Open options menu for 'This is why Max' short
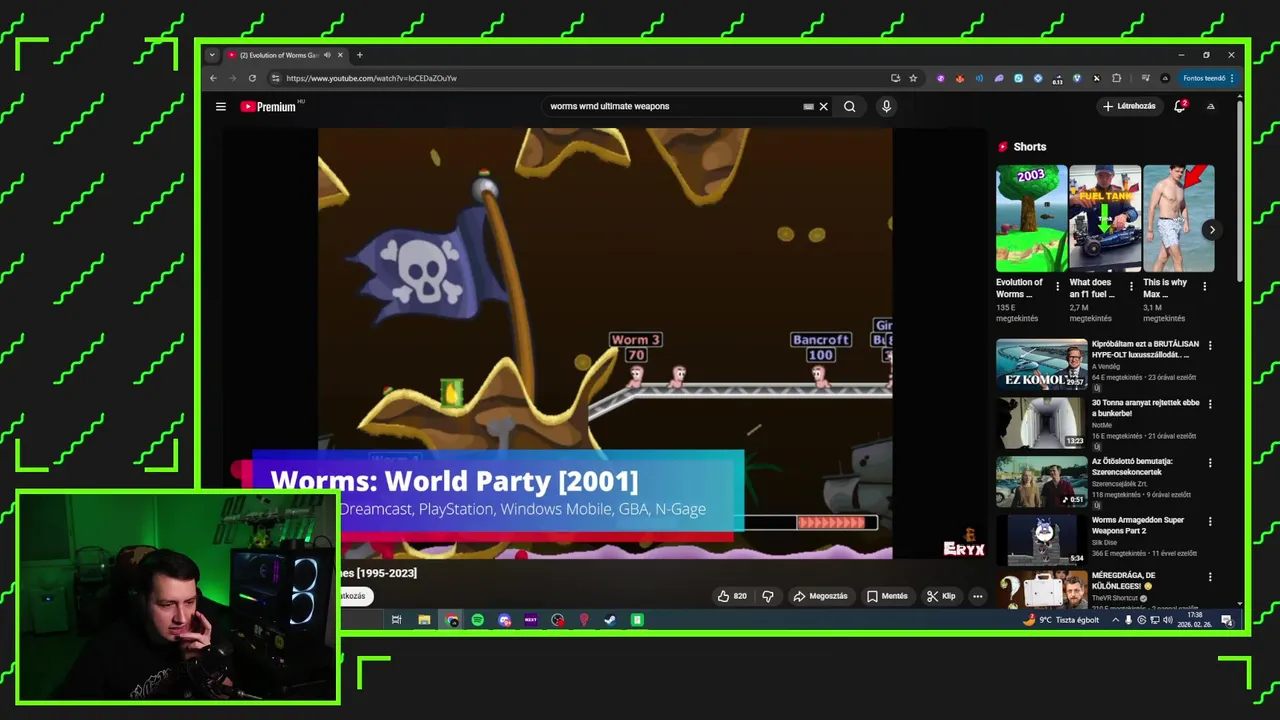 1204,286
